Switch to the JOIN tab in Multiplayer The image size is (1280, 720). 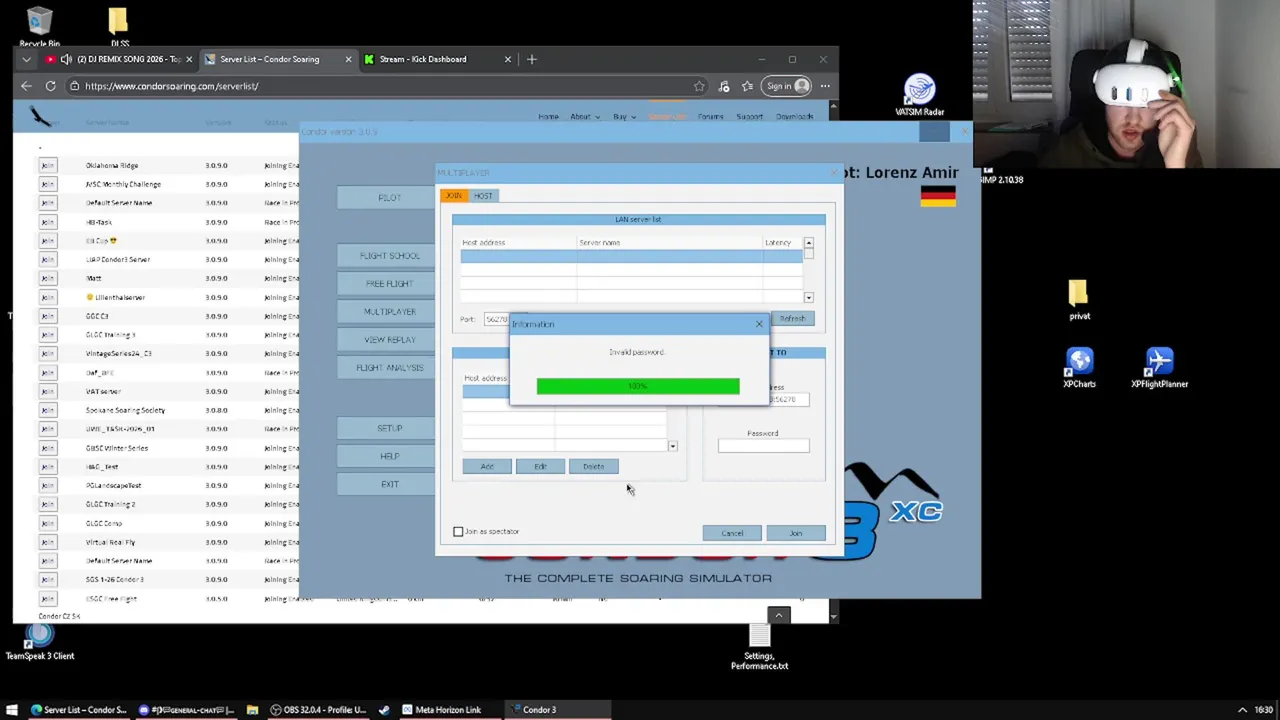(454, 196)
